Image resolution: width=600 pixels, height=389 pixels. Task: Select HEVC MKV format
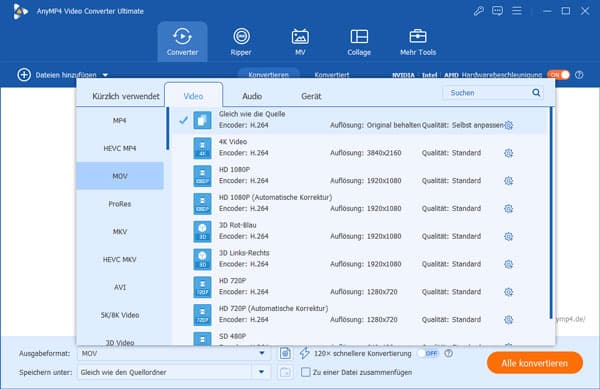(120, 259)
